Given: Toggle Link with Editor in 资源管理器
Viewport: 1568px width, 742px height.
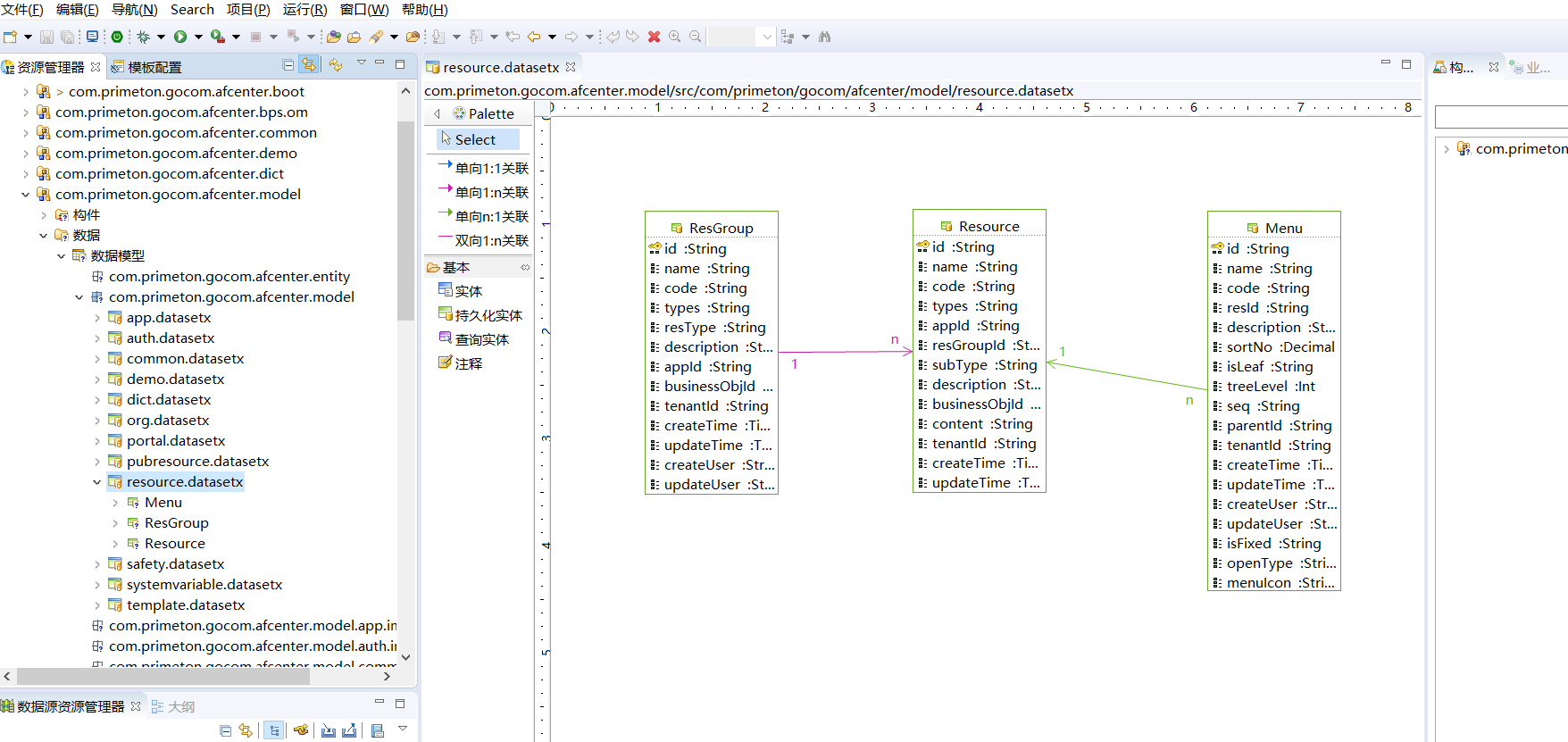Looking at the screenshot, I should pyautogui.click(x=308, y=65).
